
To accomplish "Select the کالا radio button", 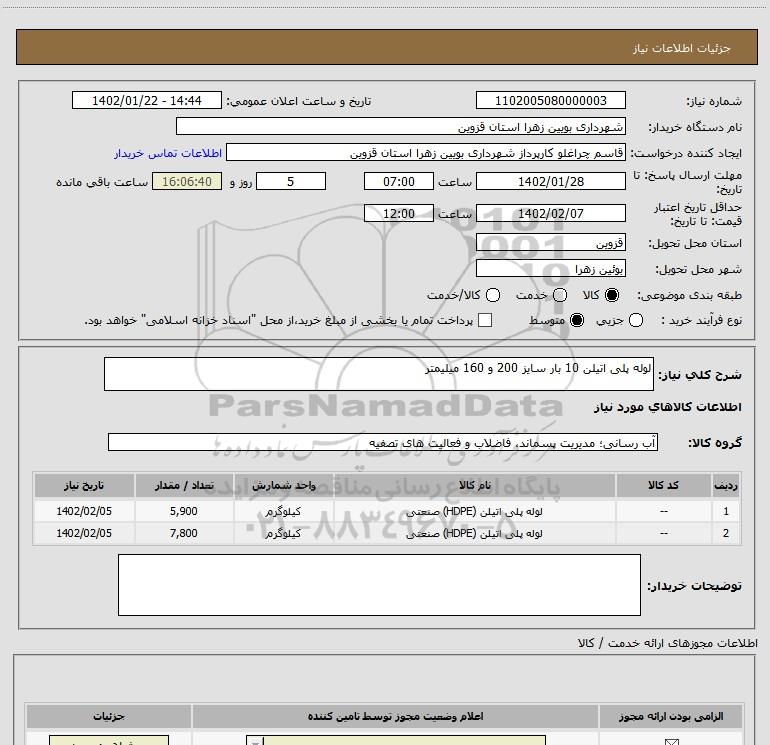I will [x=612, y=295].
